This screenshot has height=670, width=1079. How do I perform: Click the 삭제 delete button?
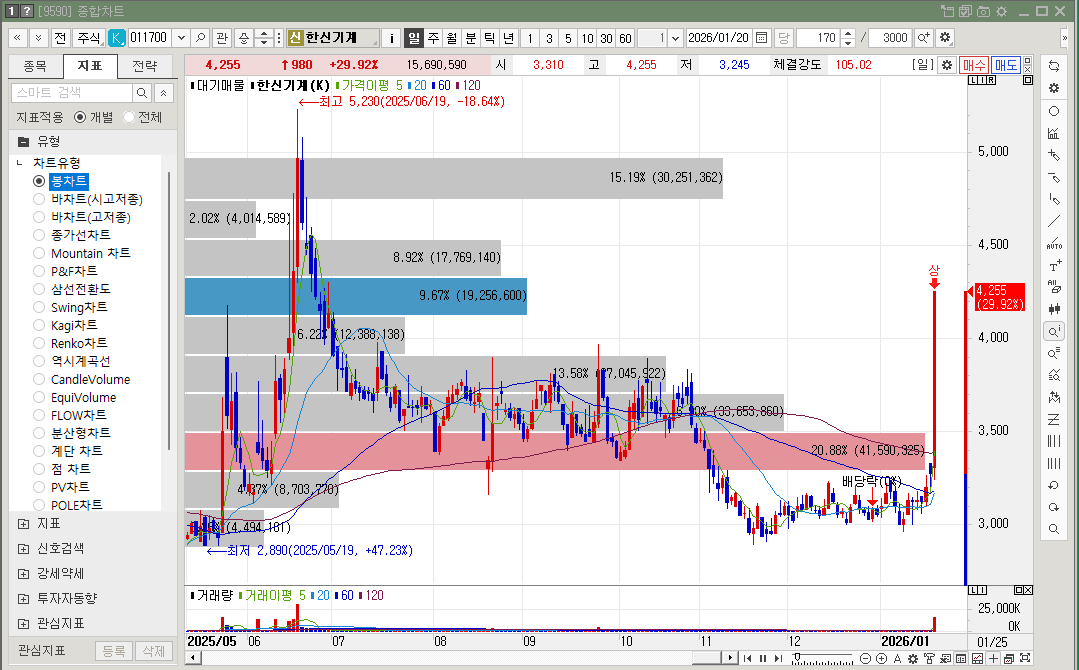153,650
